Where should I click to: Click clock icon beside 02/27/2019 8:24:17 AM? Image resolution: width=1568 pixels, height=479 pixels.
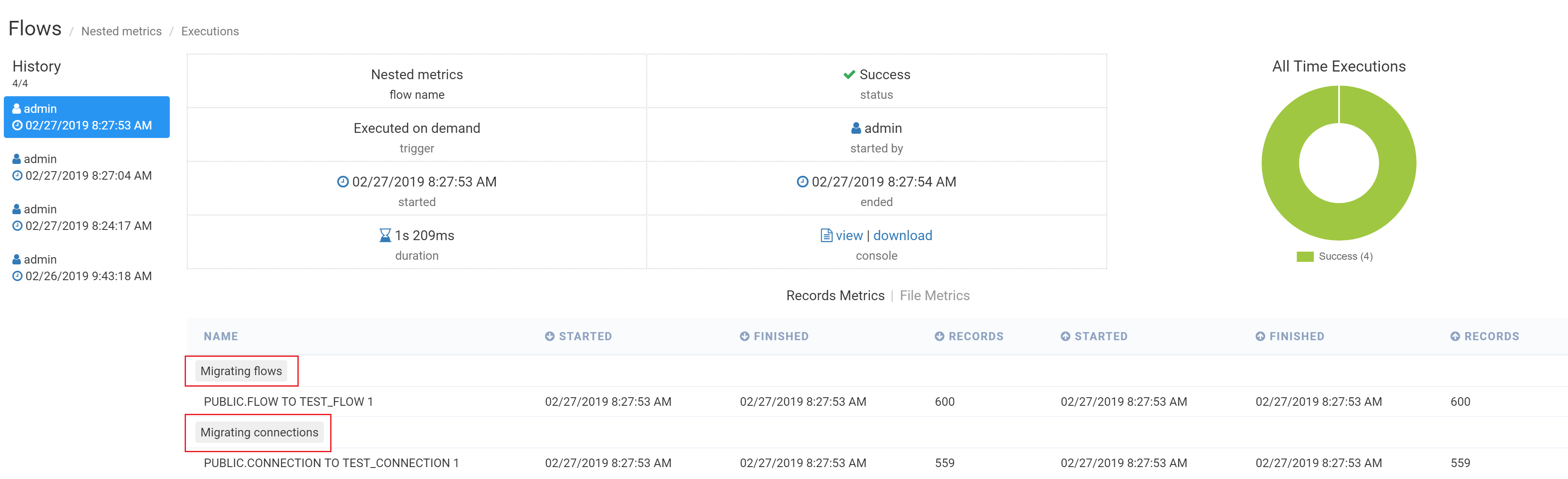click(17, 226)
